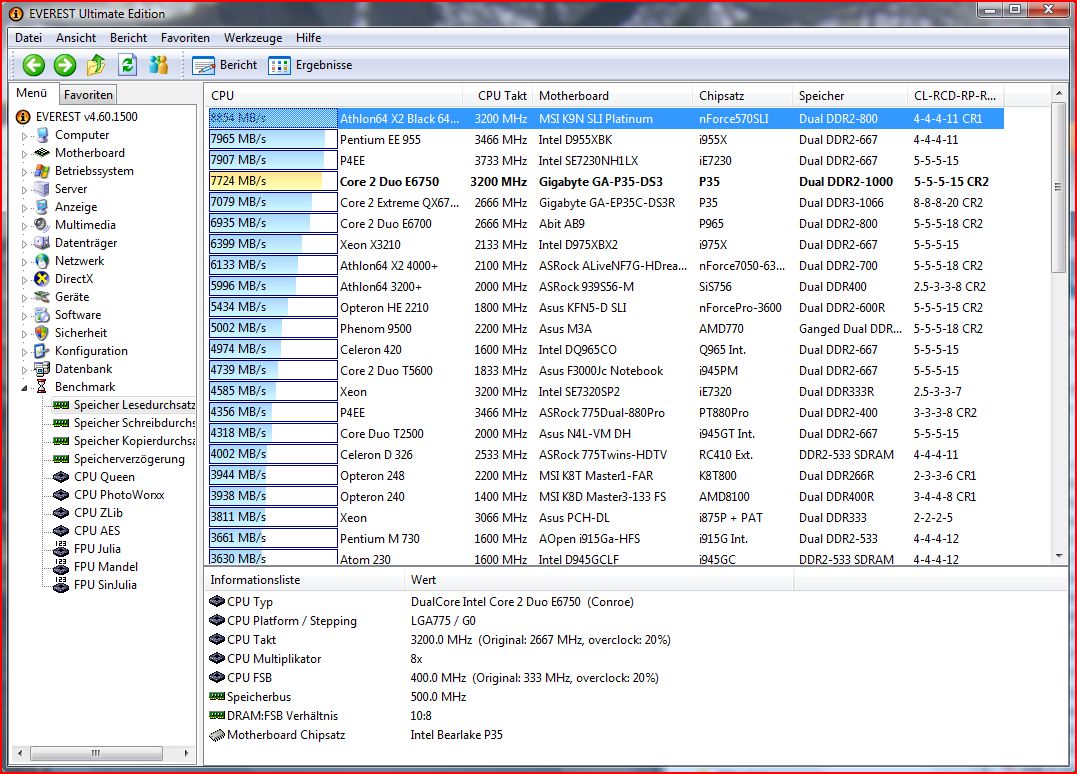Open the Hilfe menu
Screen dimensions: 1077x774
coord(308,38)
